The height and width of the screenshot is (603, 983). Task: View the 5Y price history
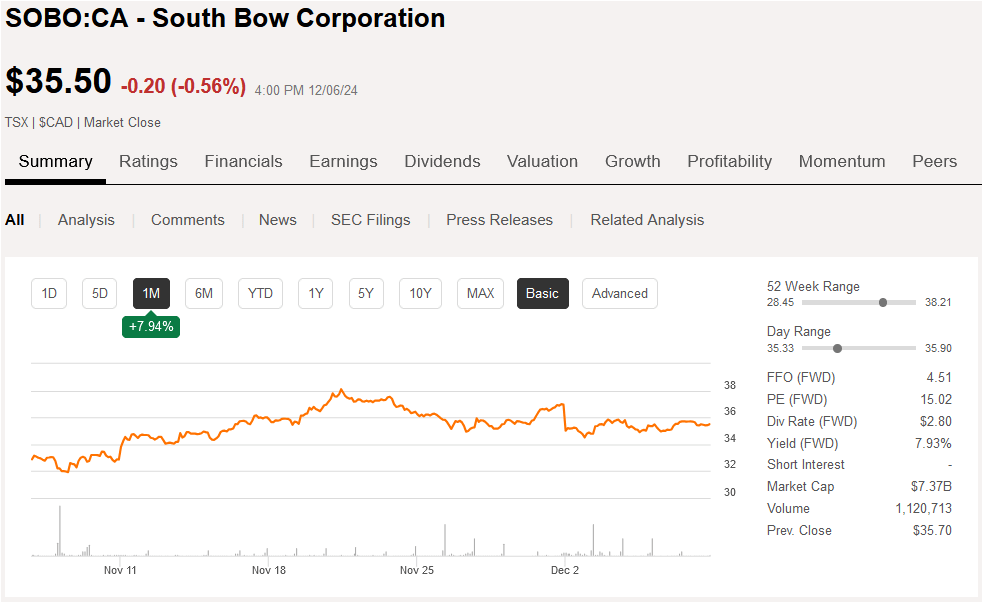365,293
